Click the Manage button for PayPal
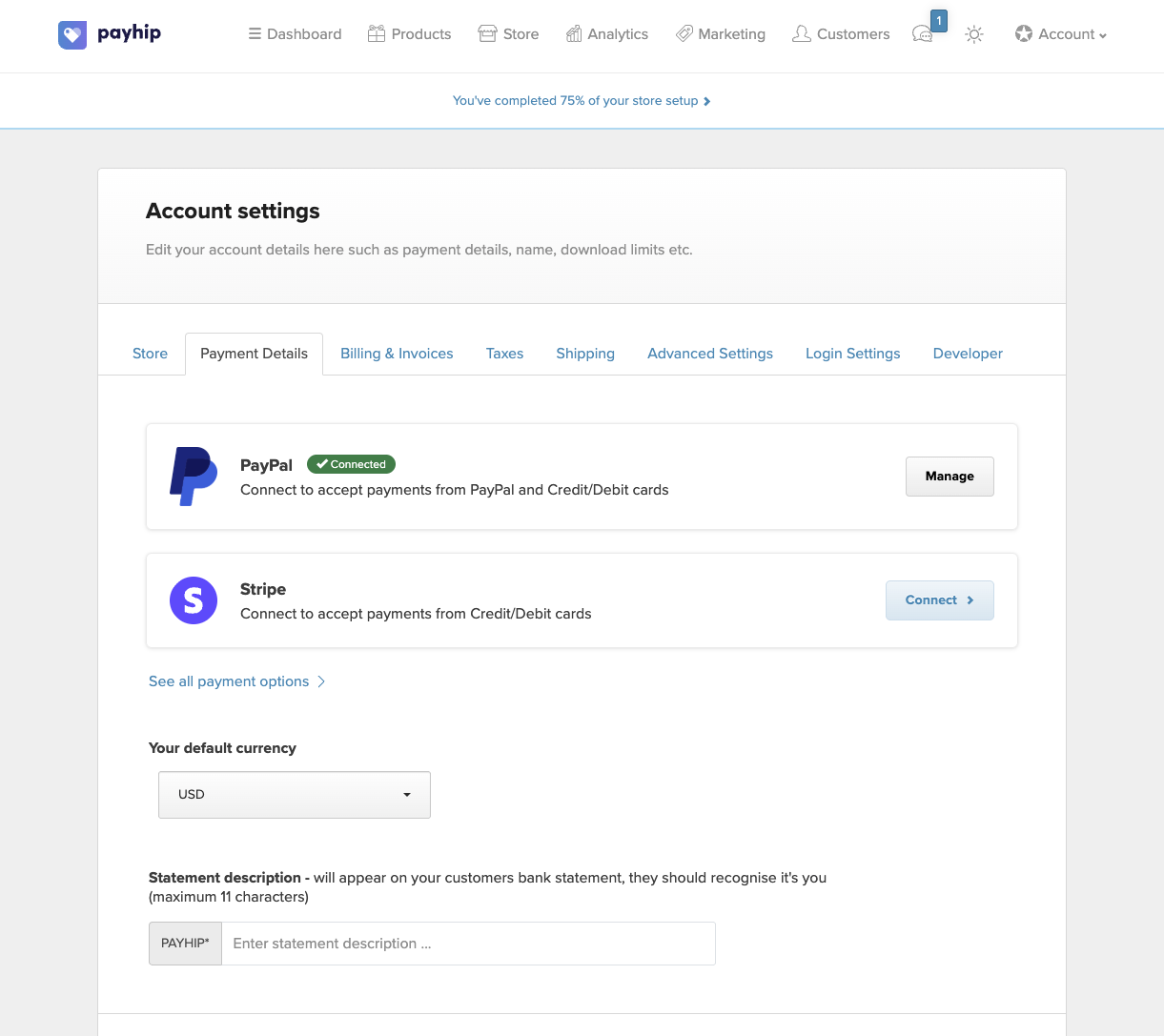The width and height of the screenshot is (1164, 1036). 950,477
